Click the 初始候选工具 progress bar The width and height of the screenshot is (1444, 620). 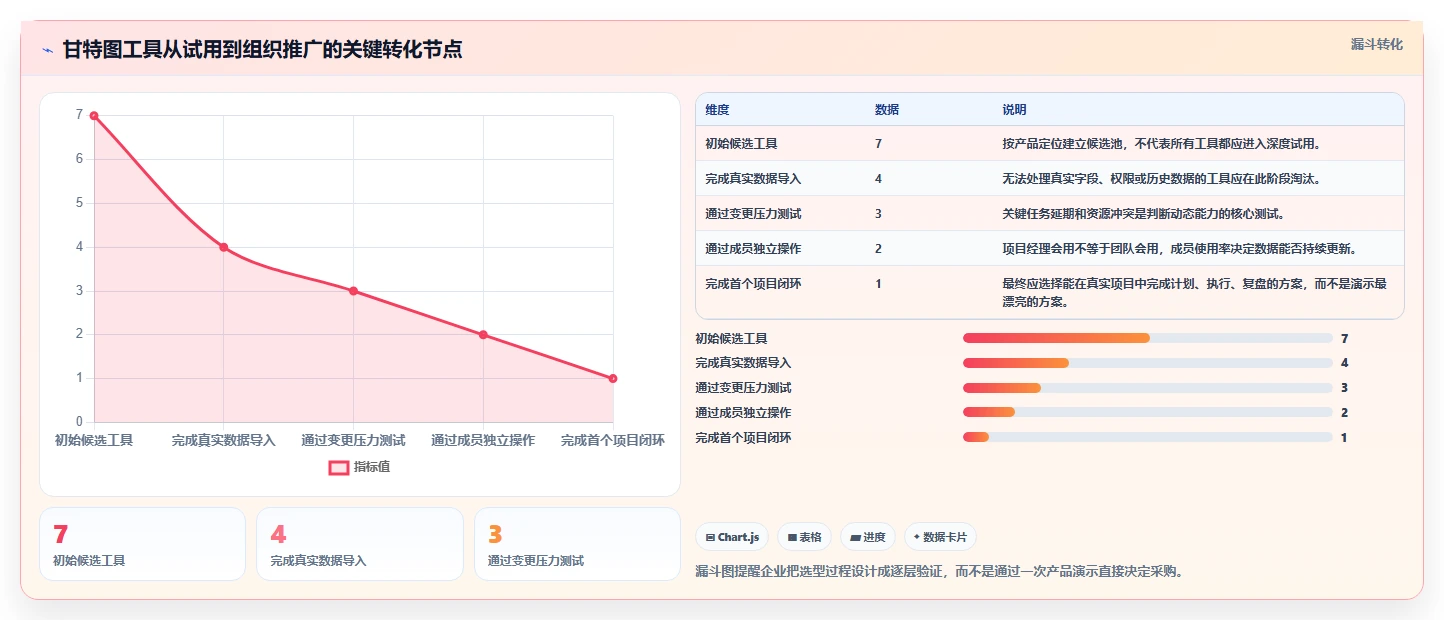(1147, 338)
